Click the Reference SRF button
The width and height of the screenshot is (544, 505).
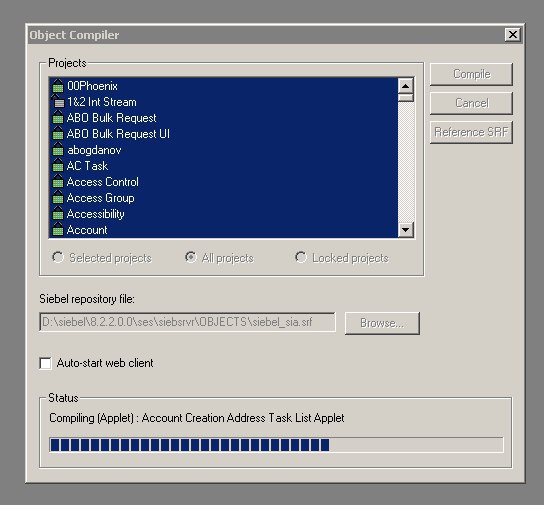click(471, 132)
